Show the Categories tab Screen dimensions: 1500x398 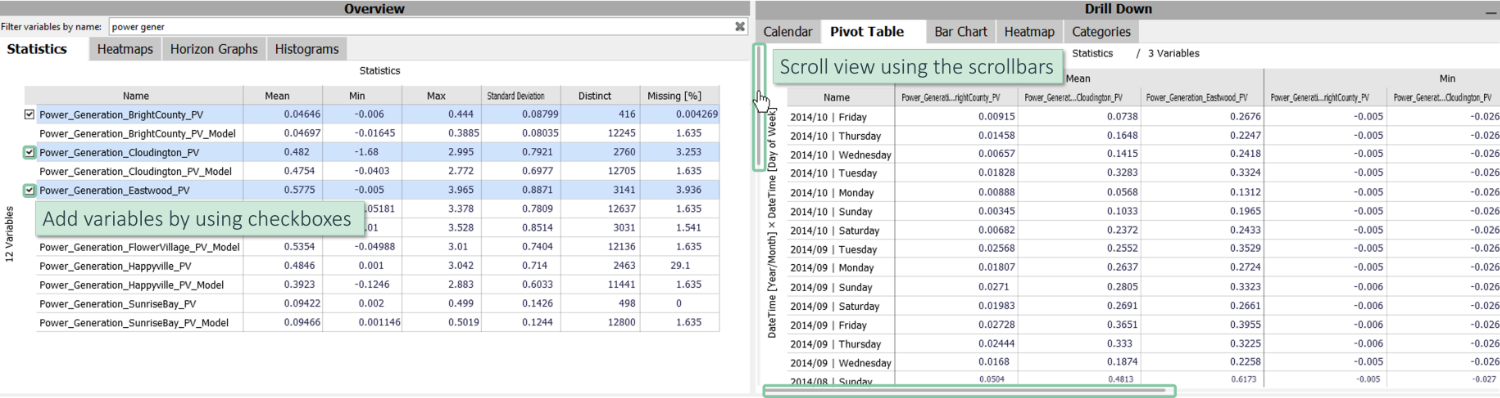tap(1101, 32)
